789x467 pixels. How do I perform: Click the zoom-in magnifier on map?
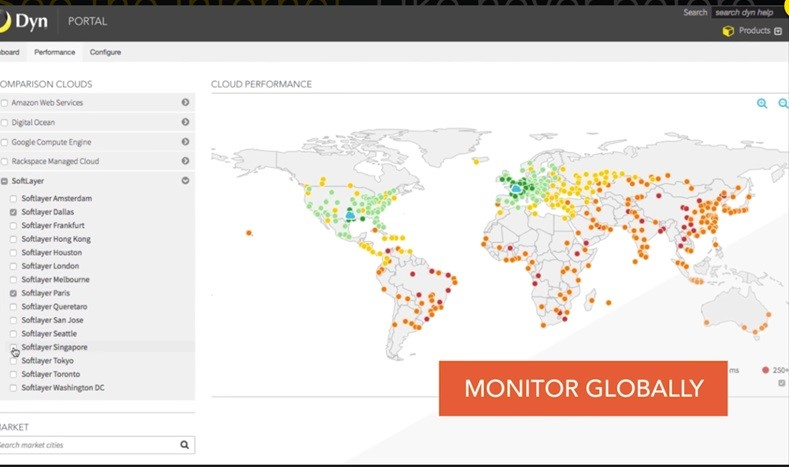point(762,103)
